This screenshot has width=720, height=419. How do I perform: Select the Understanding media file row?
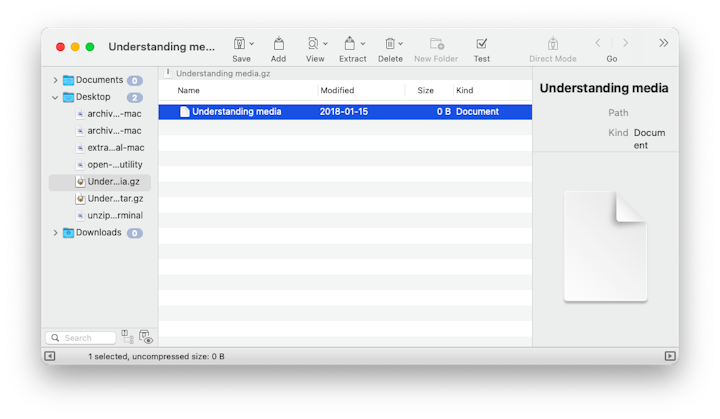(x=345, y=112)
